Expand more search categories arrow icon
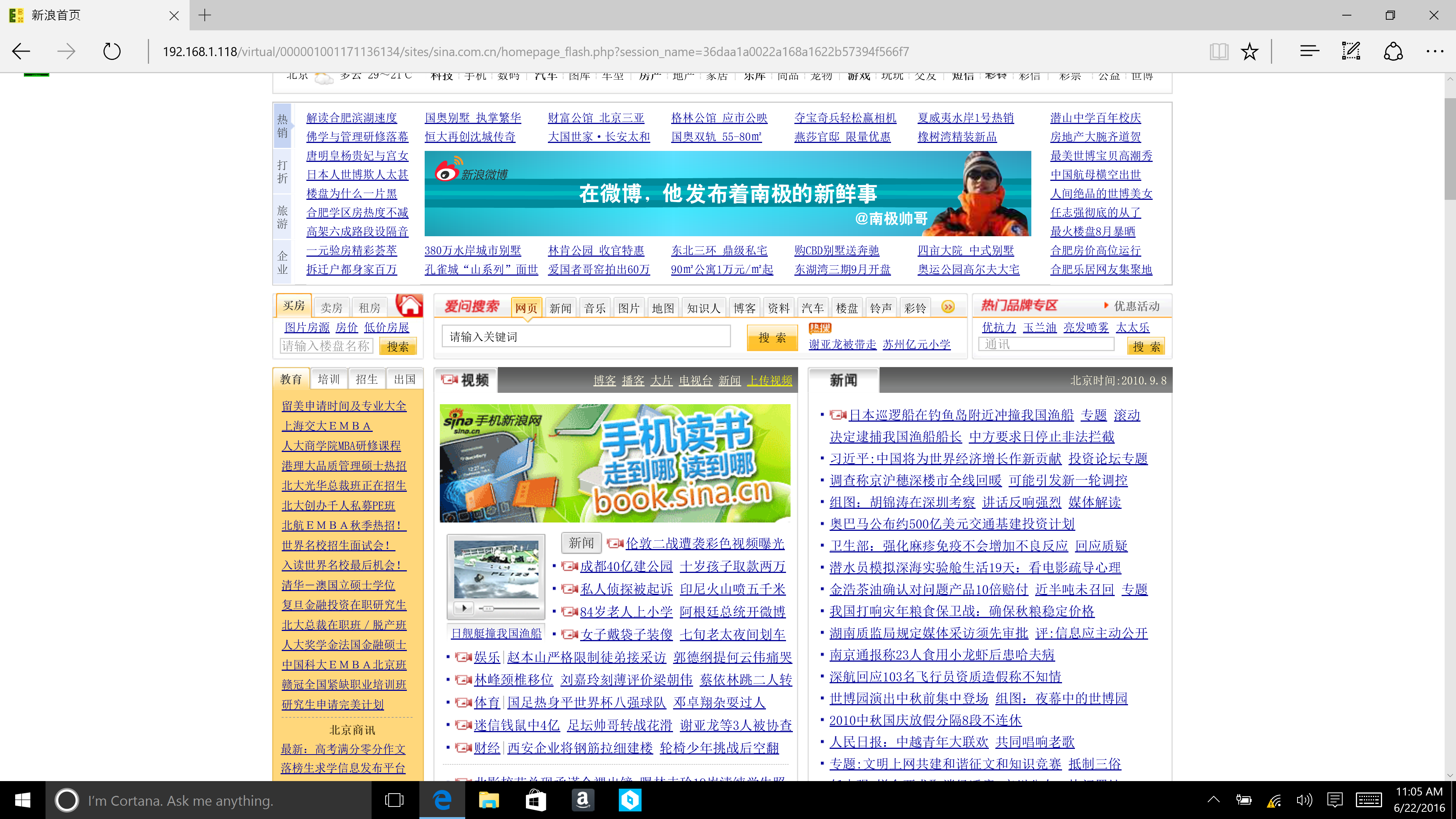The image size is (1456, 819). coord(948,307)
